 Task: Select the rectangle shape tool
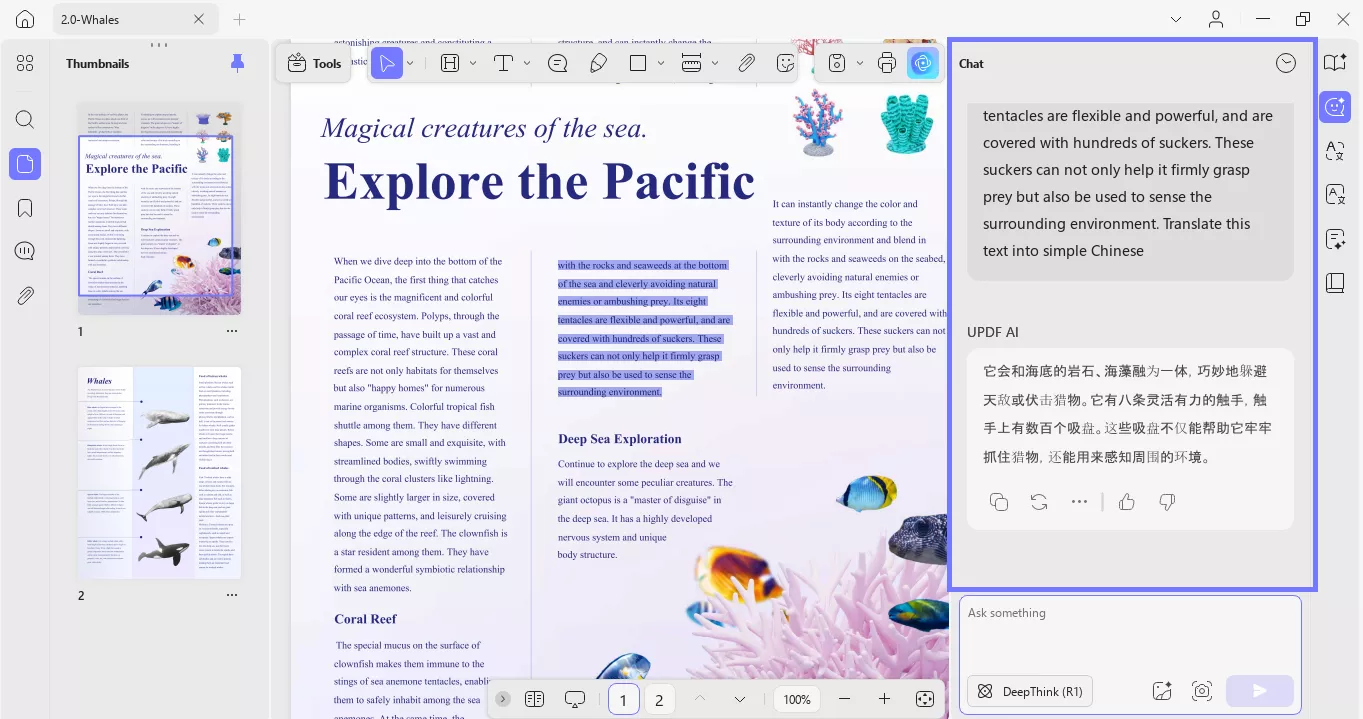click(638, 63)
